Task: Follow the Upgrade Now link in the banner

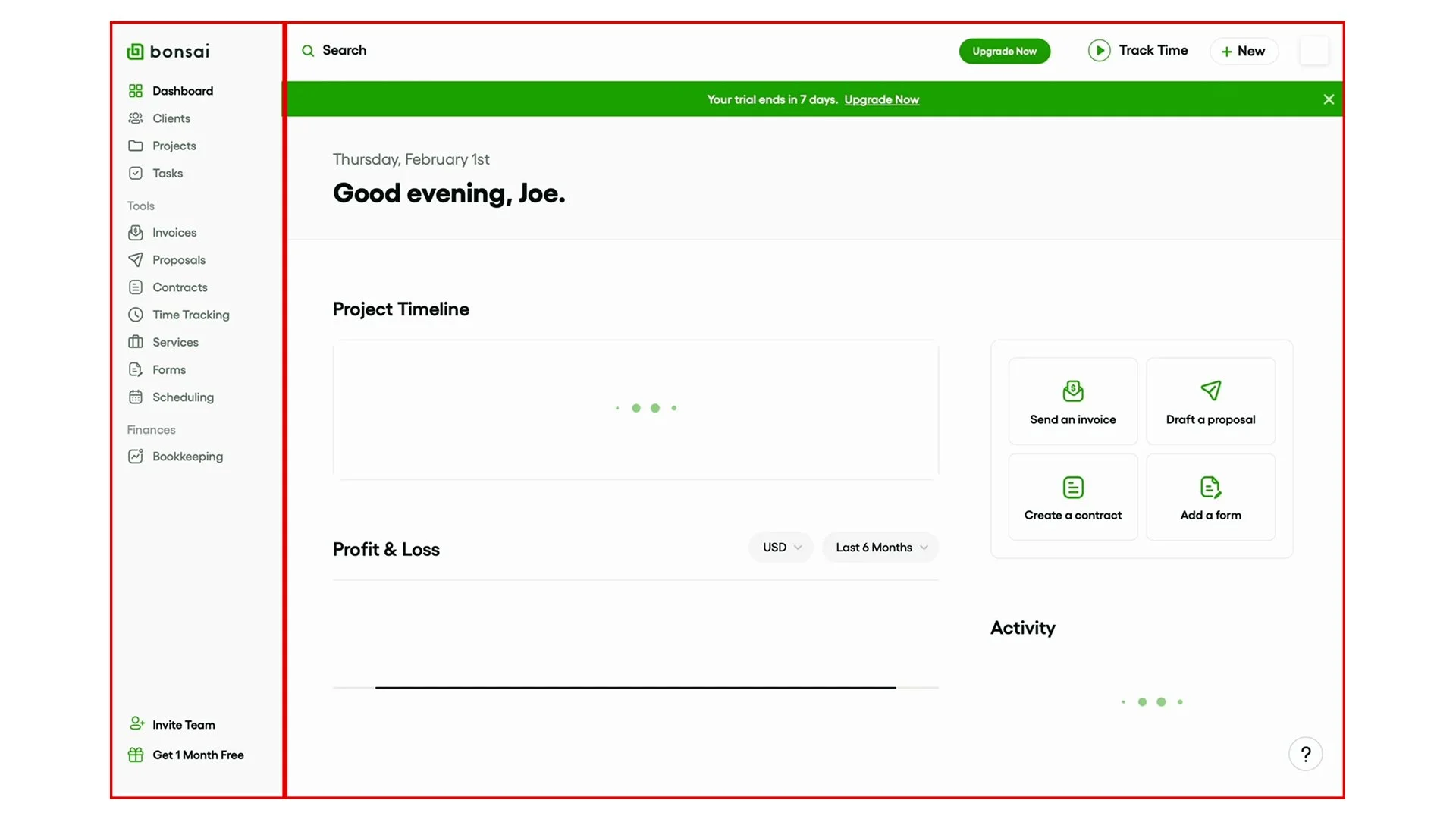Action: (881, 99)
